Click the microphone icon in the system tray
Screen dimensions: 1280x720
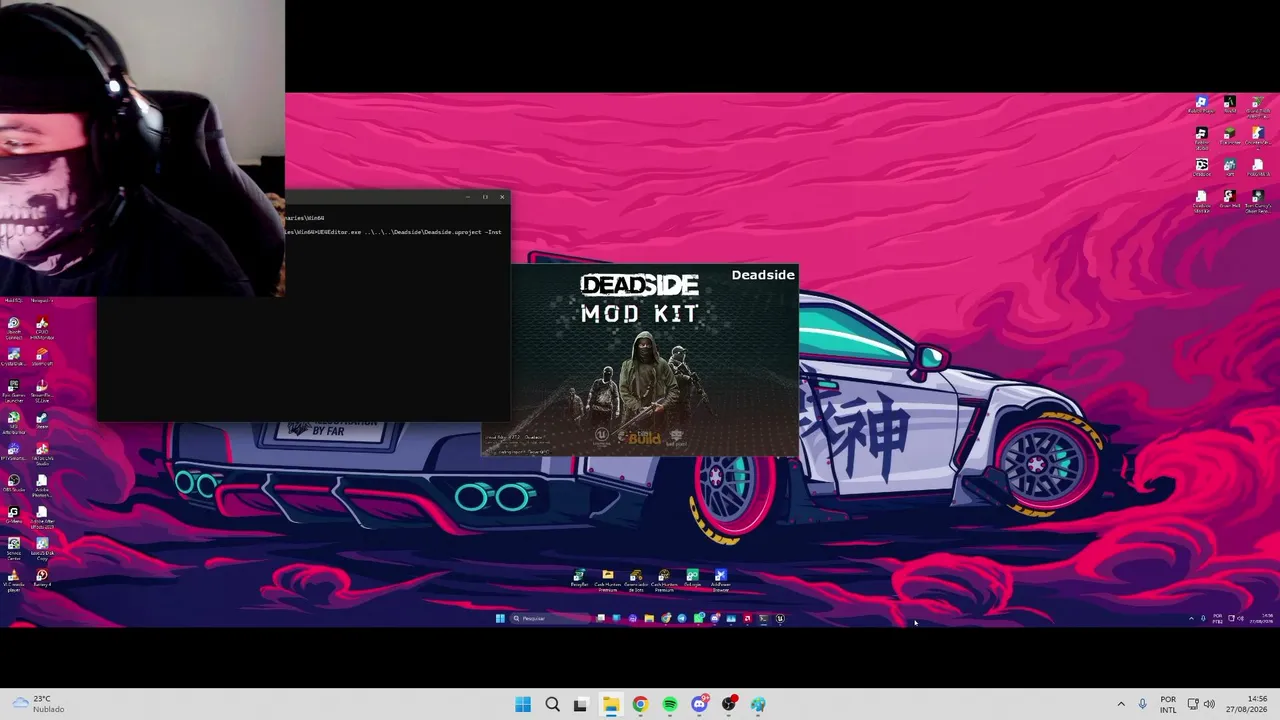(x=1143, y=704)
